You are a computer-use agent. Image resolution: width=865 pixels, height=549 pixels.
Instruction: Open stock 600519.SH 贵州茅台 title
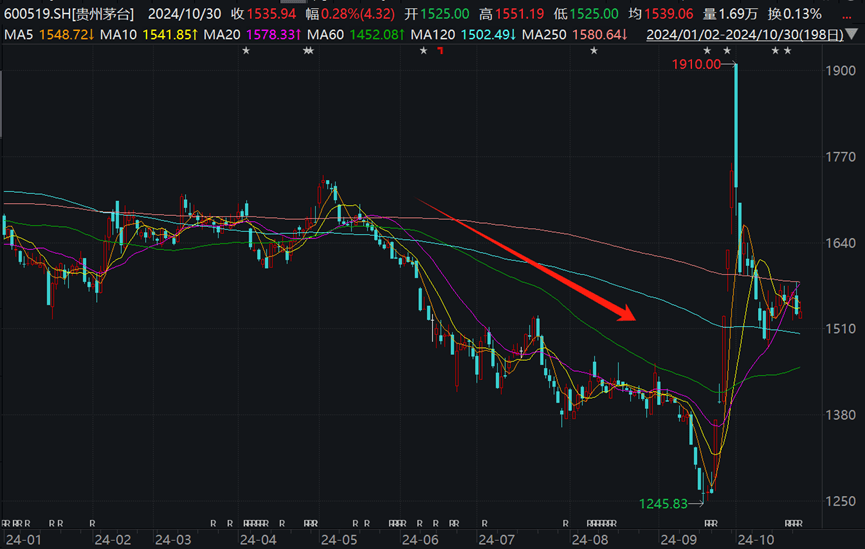69,13
